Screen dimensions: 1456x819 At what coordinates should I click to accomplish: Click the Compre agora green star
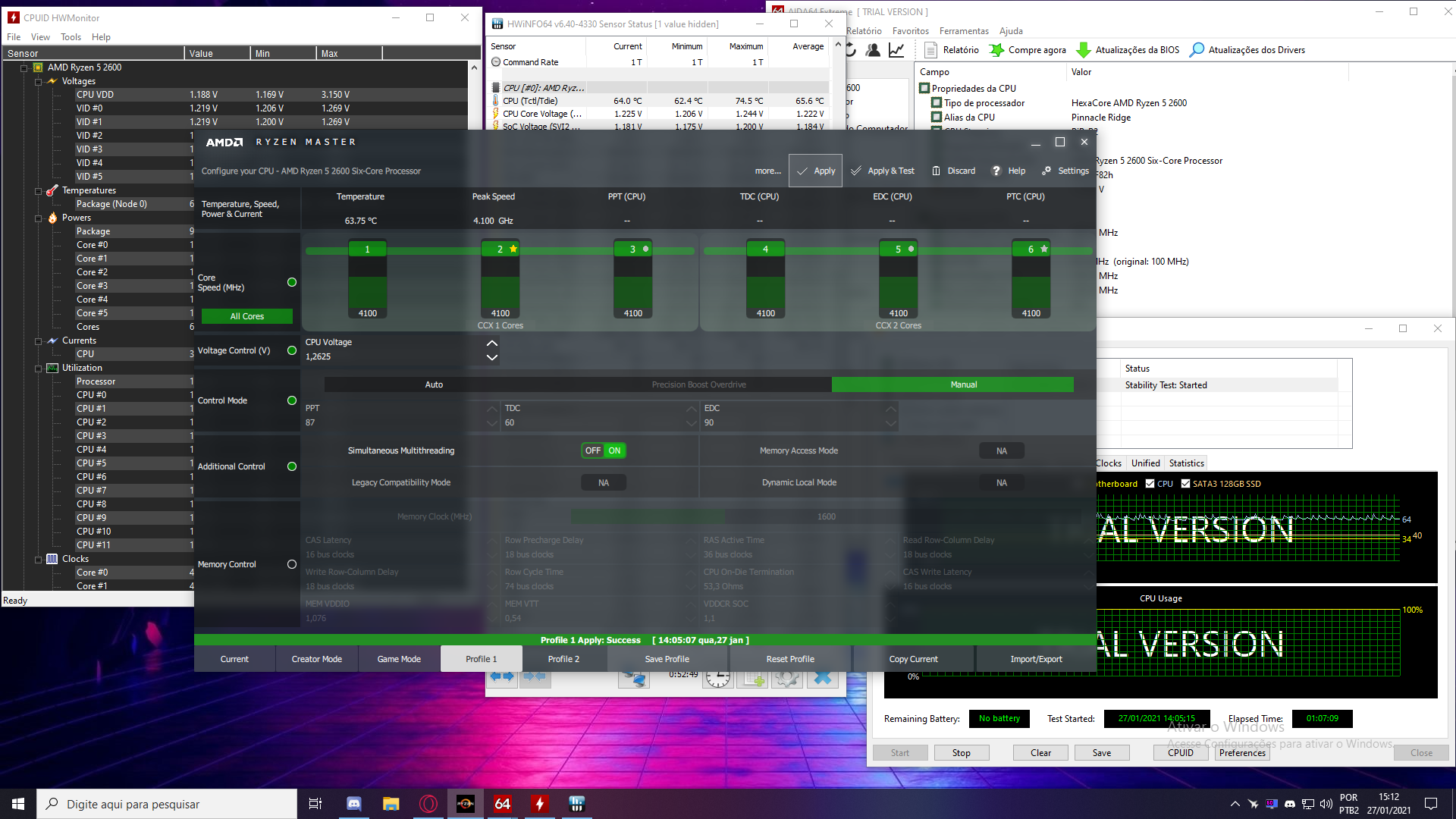click(x=997, y=50)
